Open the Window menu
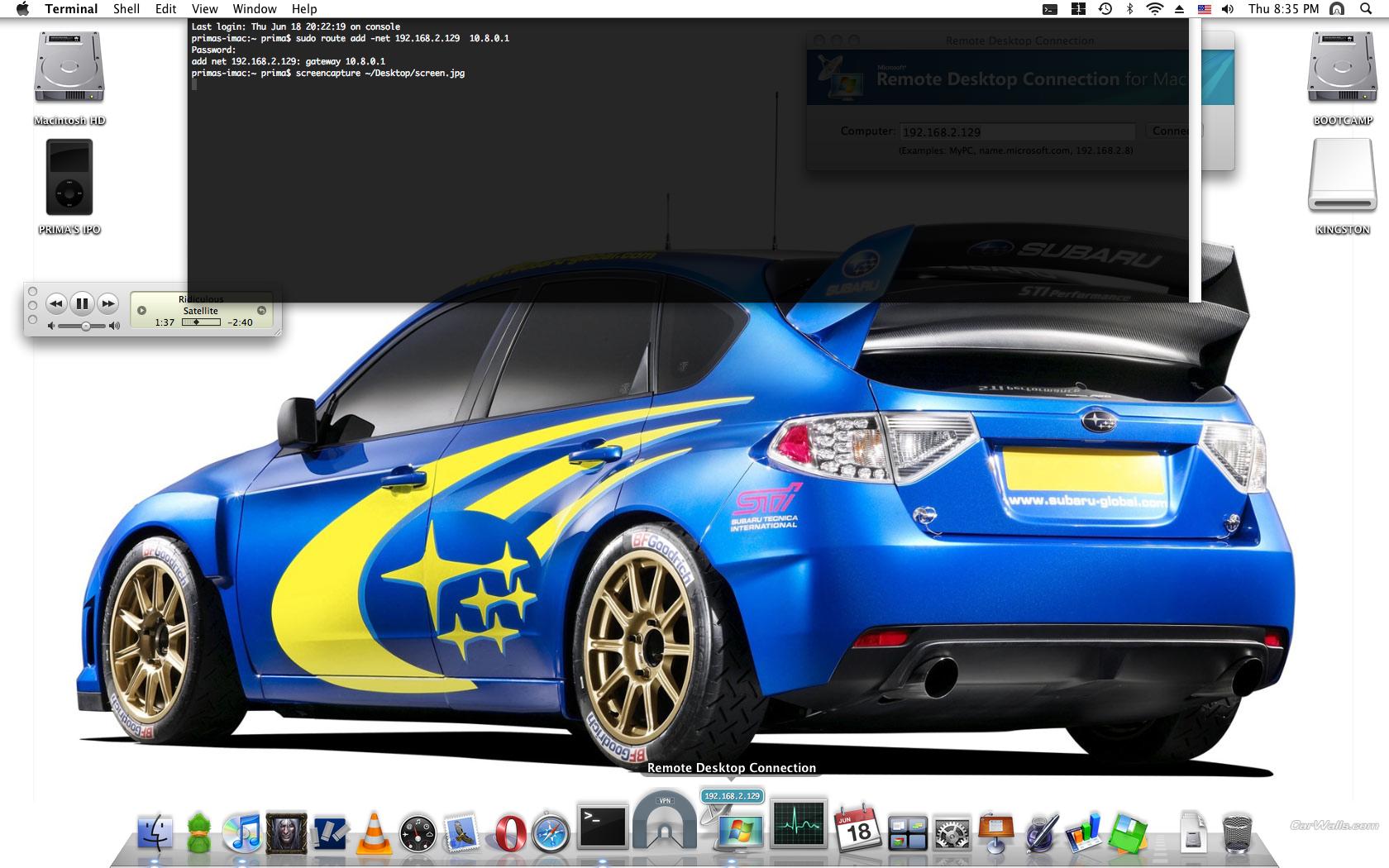The image size is (1389, 868). coord(254,9)
